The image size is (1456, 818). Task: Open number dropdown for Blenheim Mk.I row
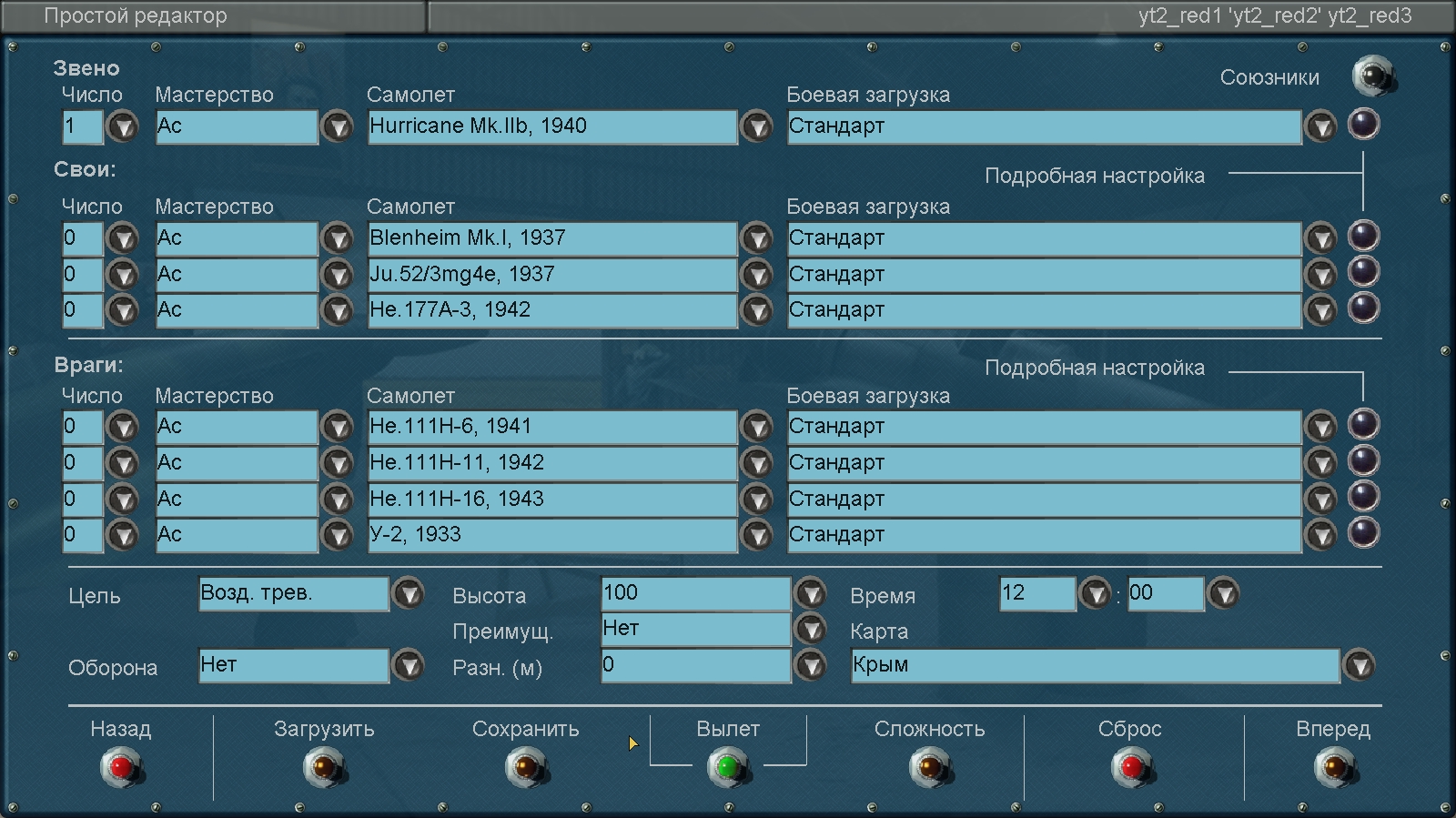click(x=122, y=238)
